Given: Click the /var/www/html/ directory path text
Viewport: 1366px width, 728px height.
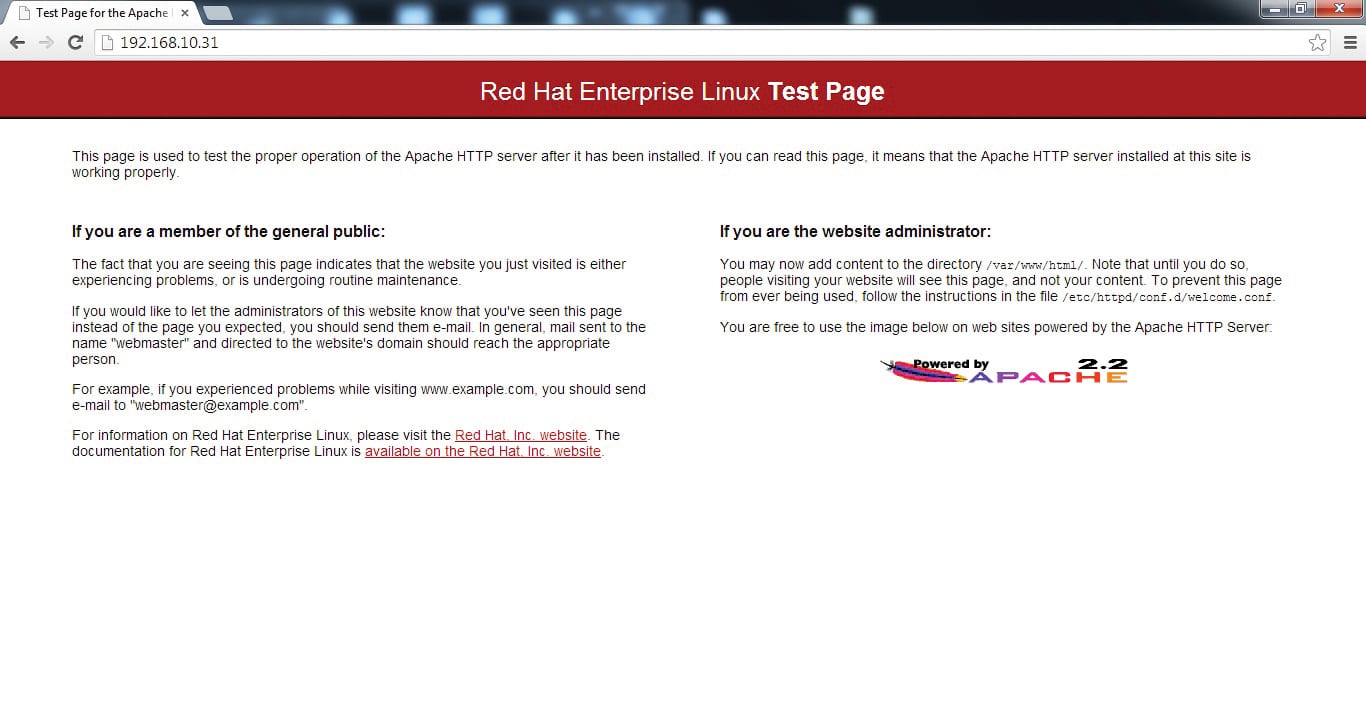Looking at the screenshot, I should point(1035,265).
